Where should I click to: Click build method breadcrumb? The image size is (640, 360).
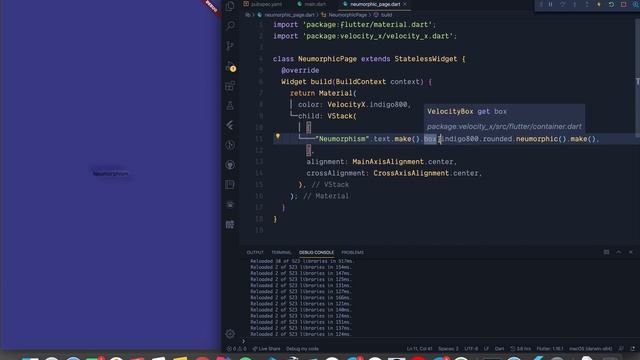[x=383, y=15]
